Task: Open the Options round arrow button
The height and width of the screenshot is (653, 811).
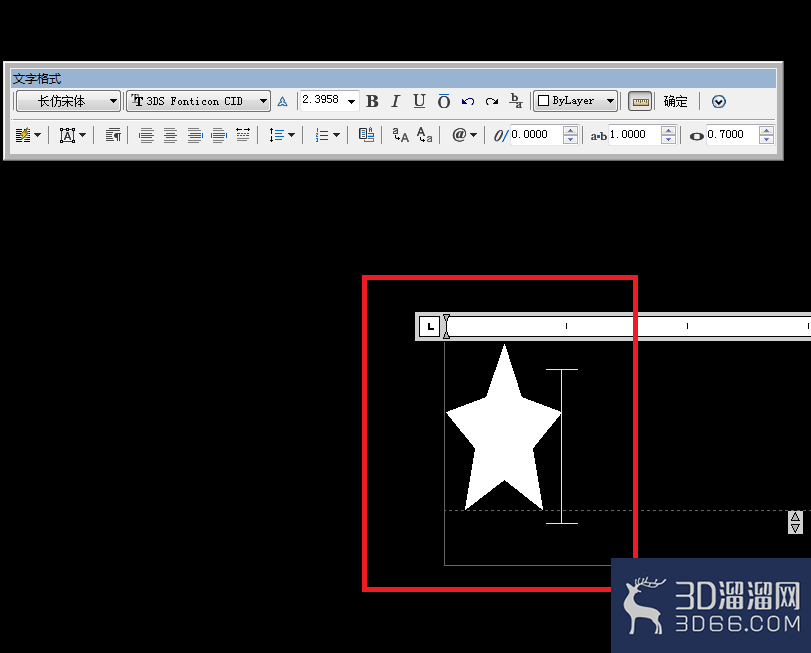Action: click(x=718, y=101)
